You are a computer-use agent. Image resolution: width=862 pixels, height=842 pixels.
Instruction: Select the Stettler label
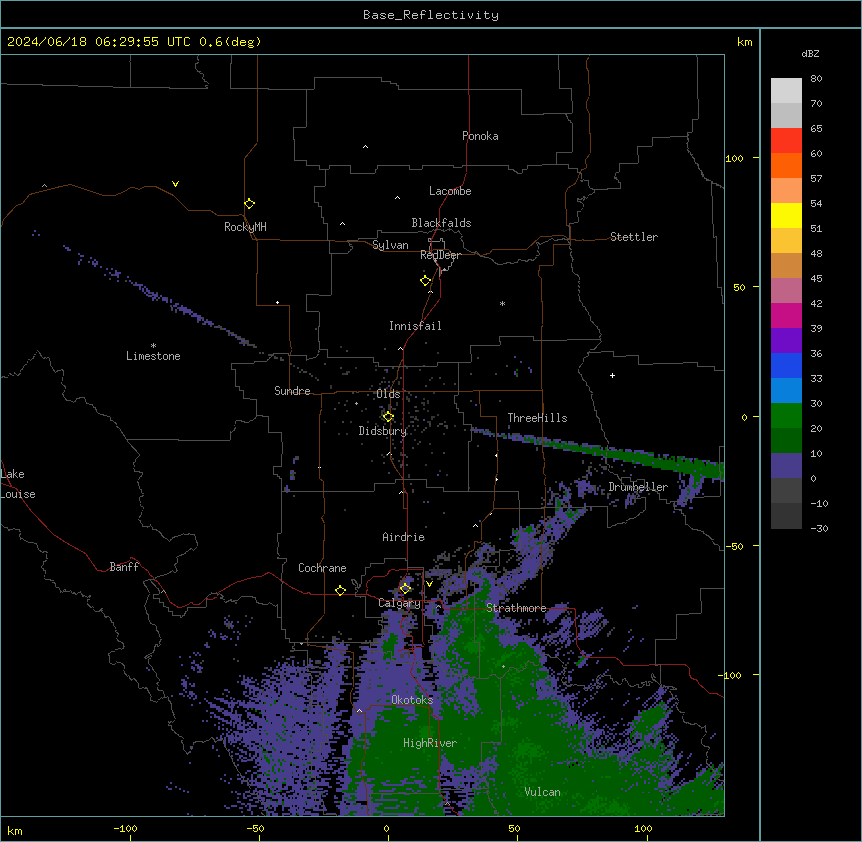click(x=634, y=237)
